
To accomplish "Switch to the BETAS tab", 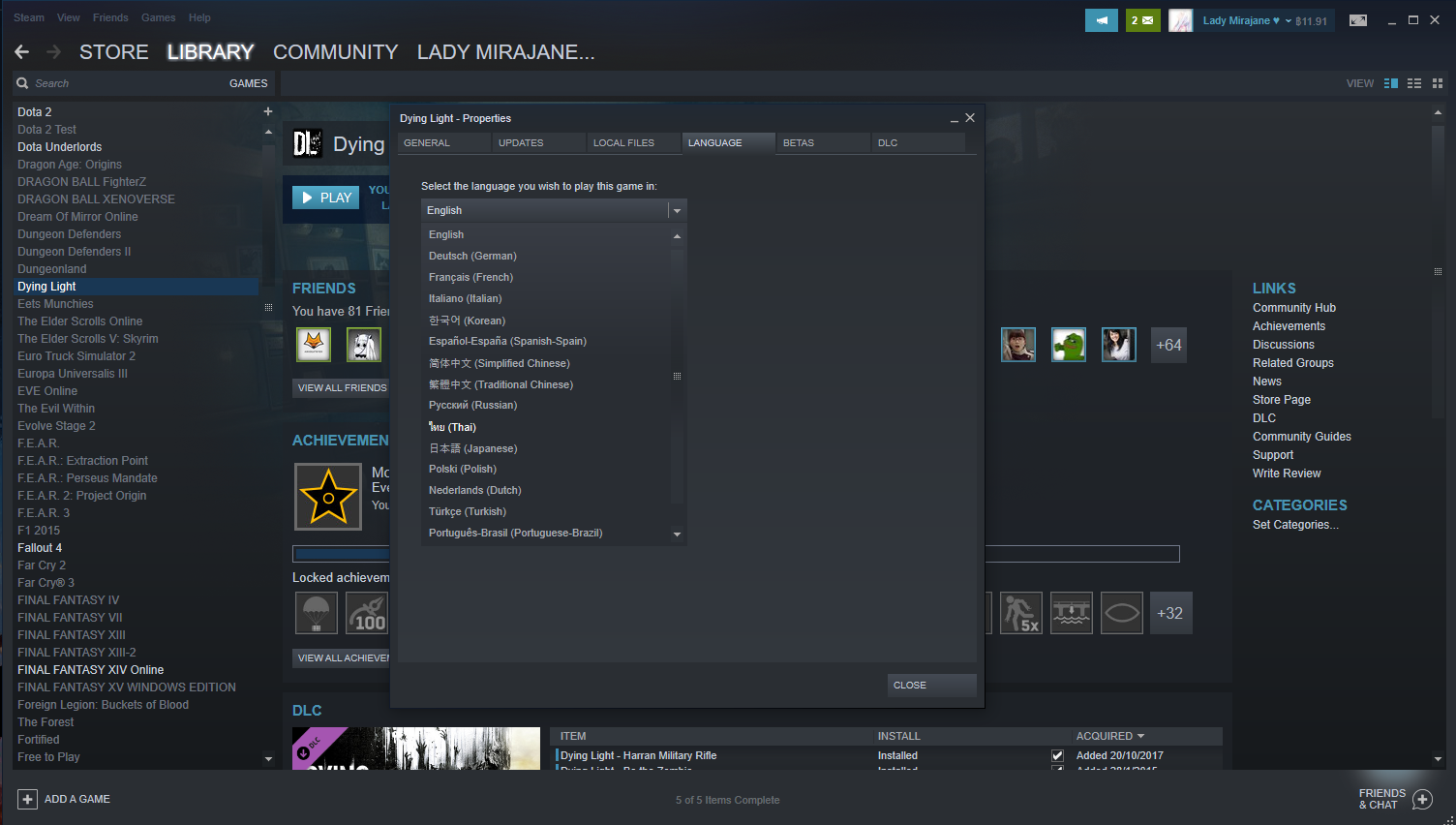I will coord(823,142).
